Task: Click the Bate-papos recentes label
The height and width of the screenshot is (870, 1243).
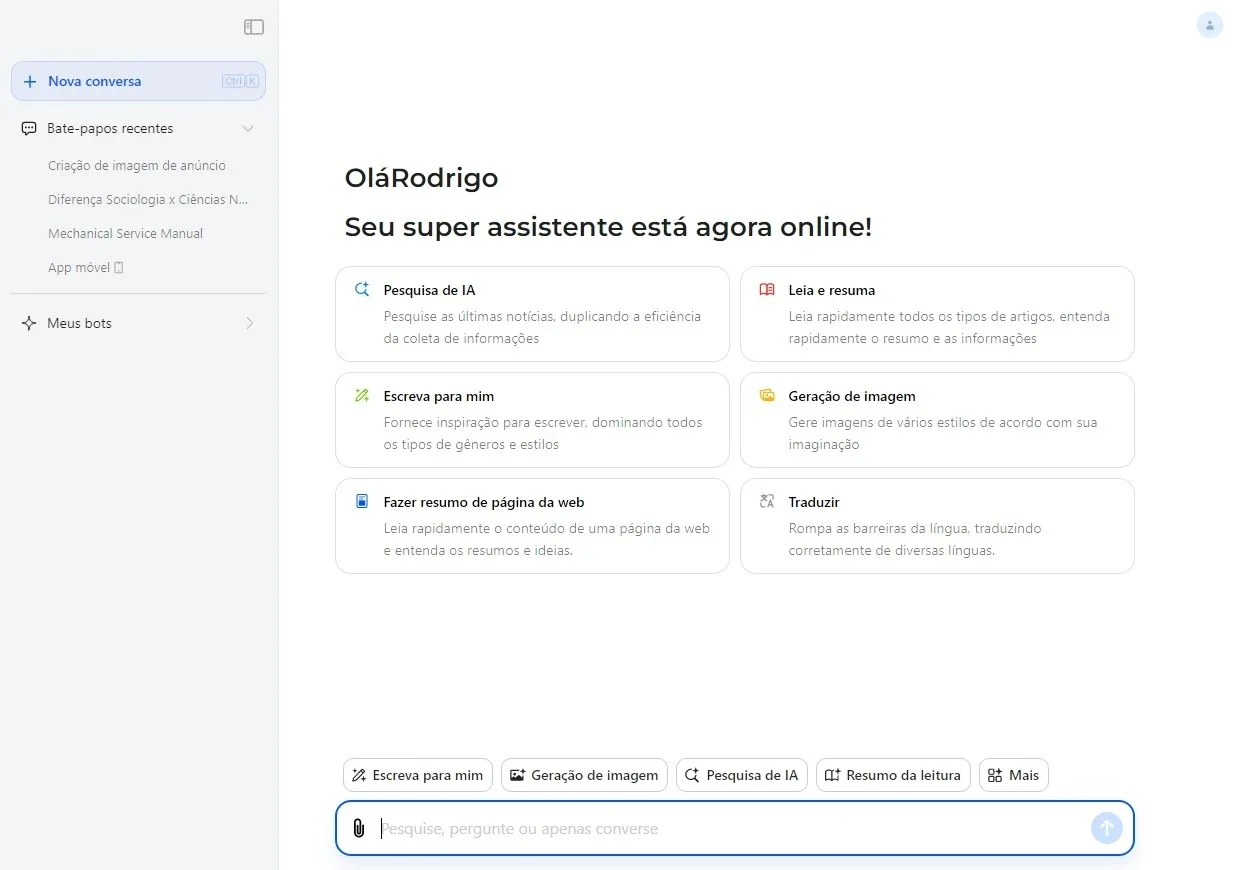Action: tap(110, 129)
